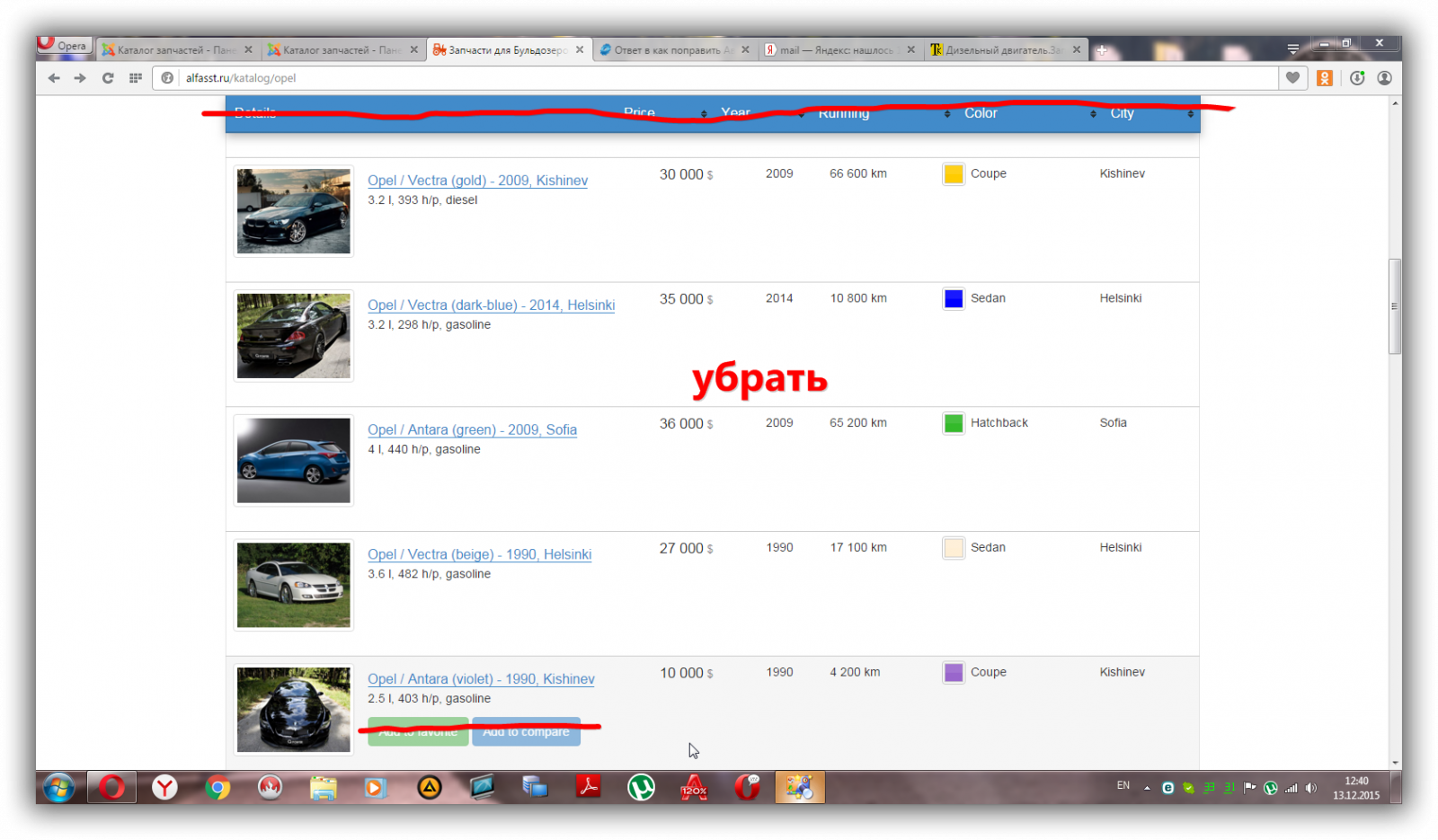1438x840 pixels.
Task: Open the Odnoklassniki extension icon
Action: (1324, 78)
